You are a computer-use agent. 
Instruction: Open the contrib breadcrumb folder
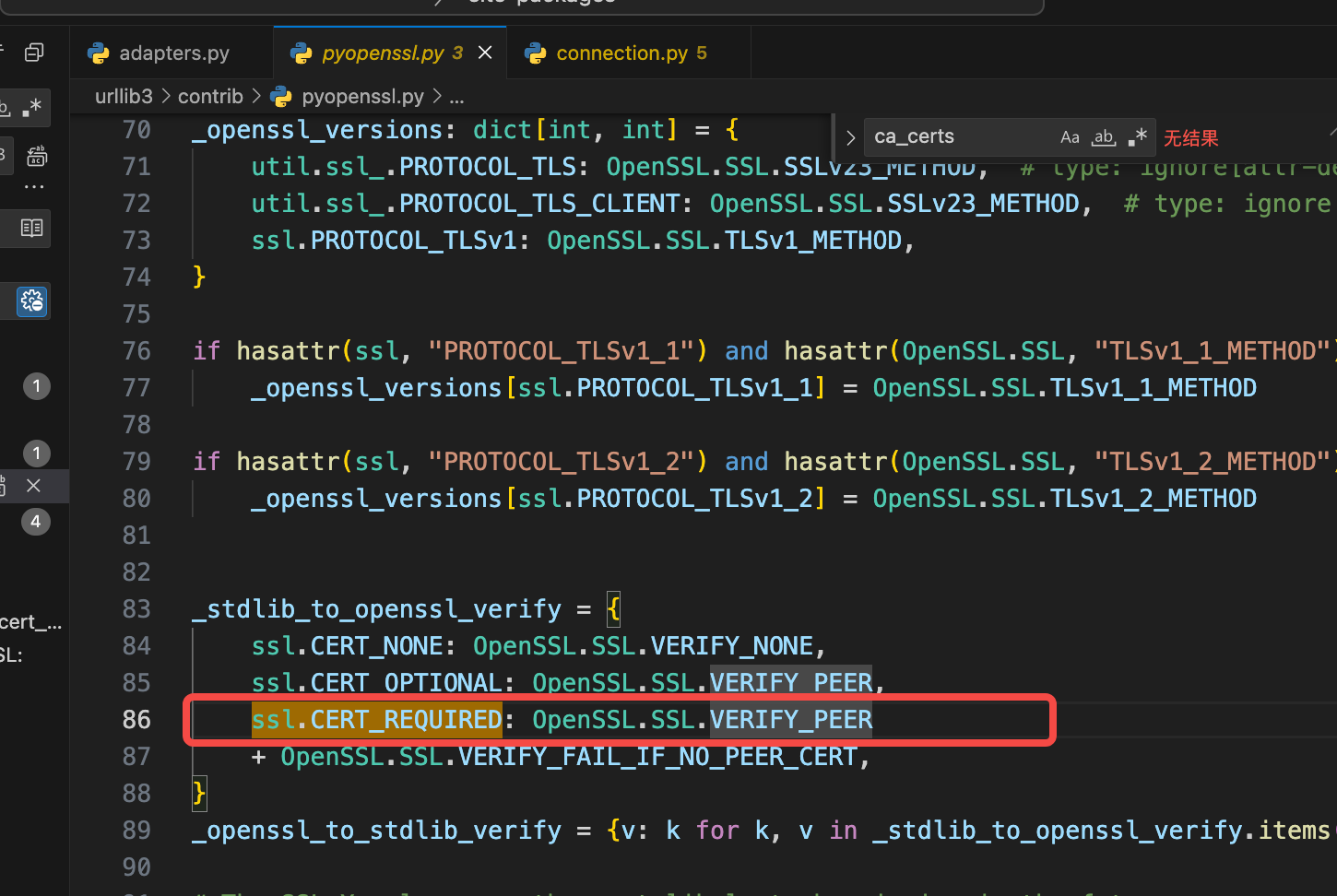[x=210, y=96]
